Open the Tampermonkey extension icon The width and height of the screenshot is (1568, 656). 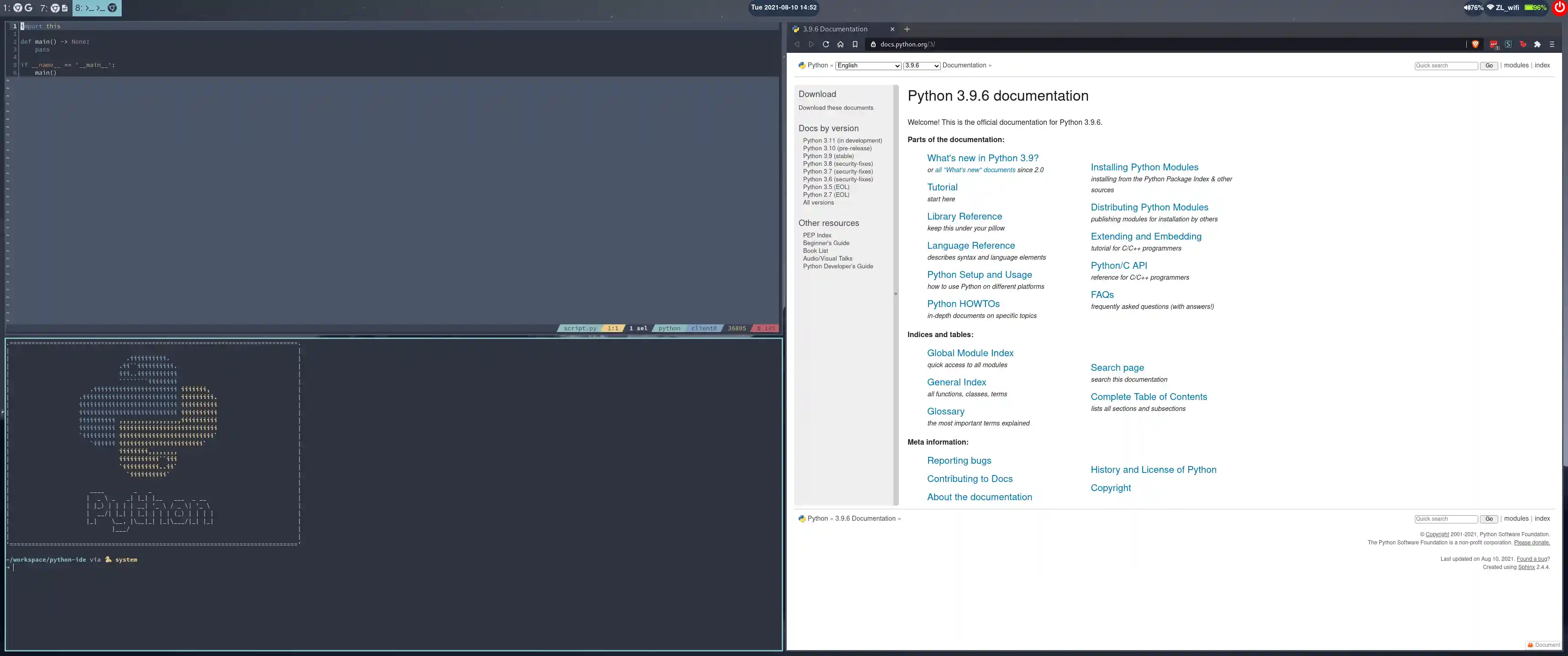coord(1522,44)
